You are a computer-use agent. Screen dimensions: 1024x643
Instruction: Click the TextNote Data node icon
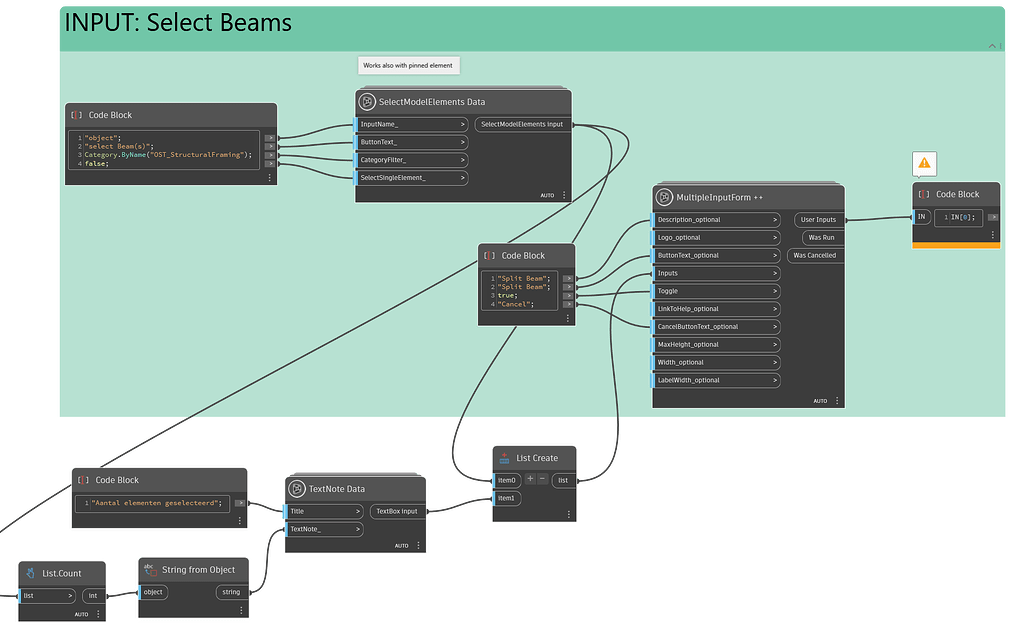coord(298,489)
